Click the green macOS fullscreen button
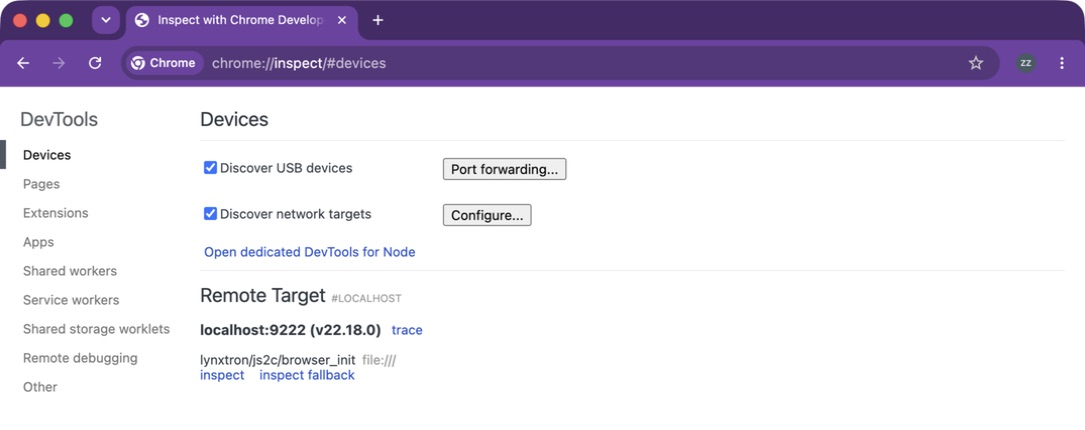The height and width of the screenshot is (430, 1085). [66, 21]
